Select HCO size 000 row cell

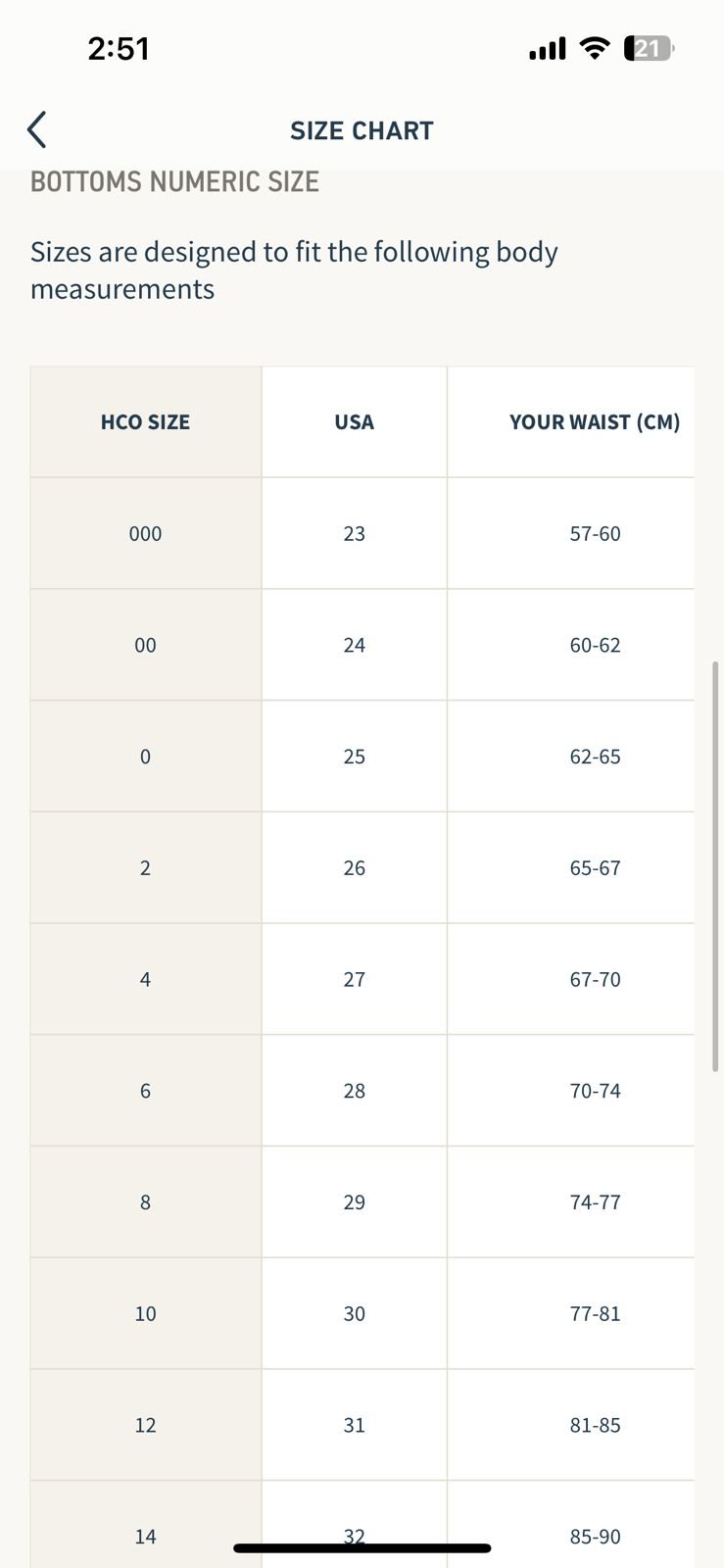coord(145,534)
